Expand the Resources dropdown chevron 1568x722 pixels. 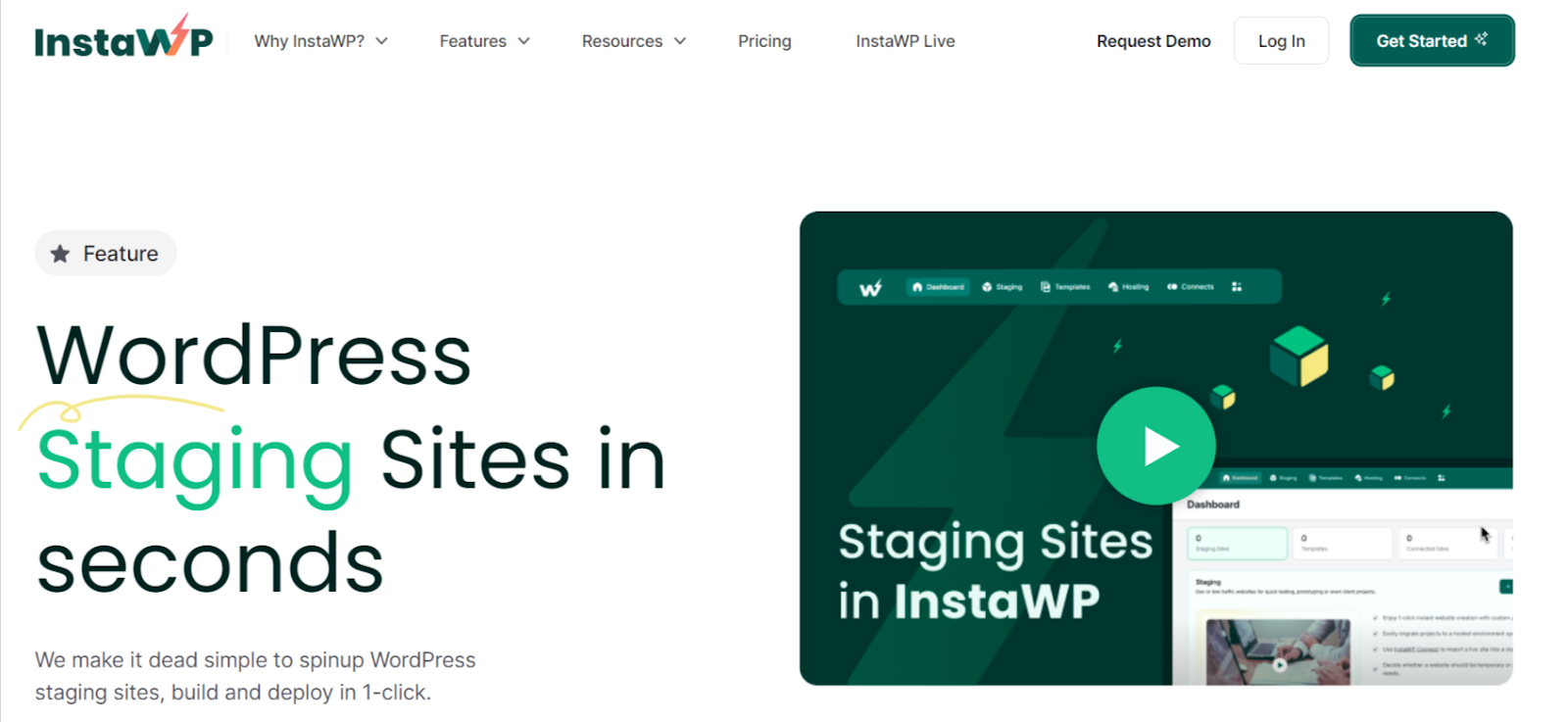click(680, 41)
